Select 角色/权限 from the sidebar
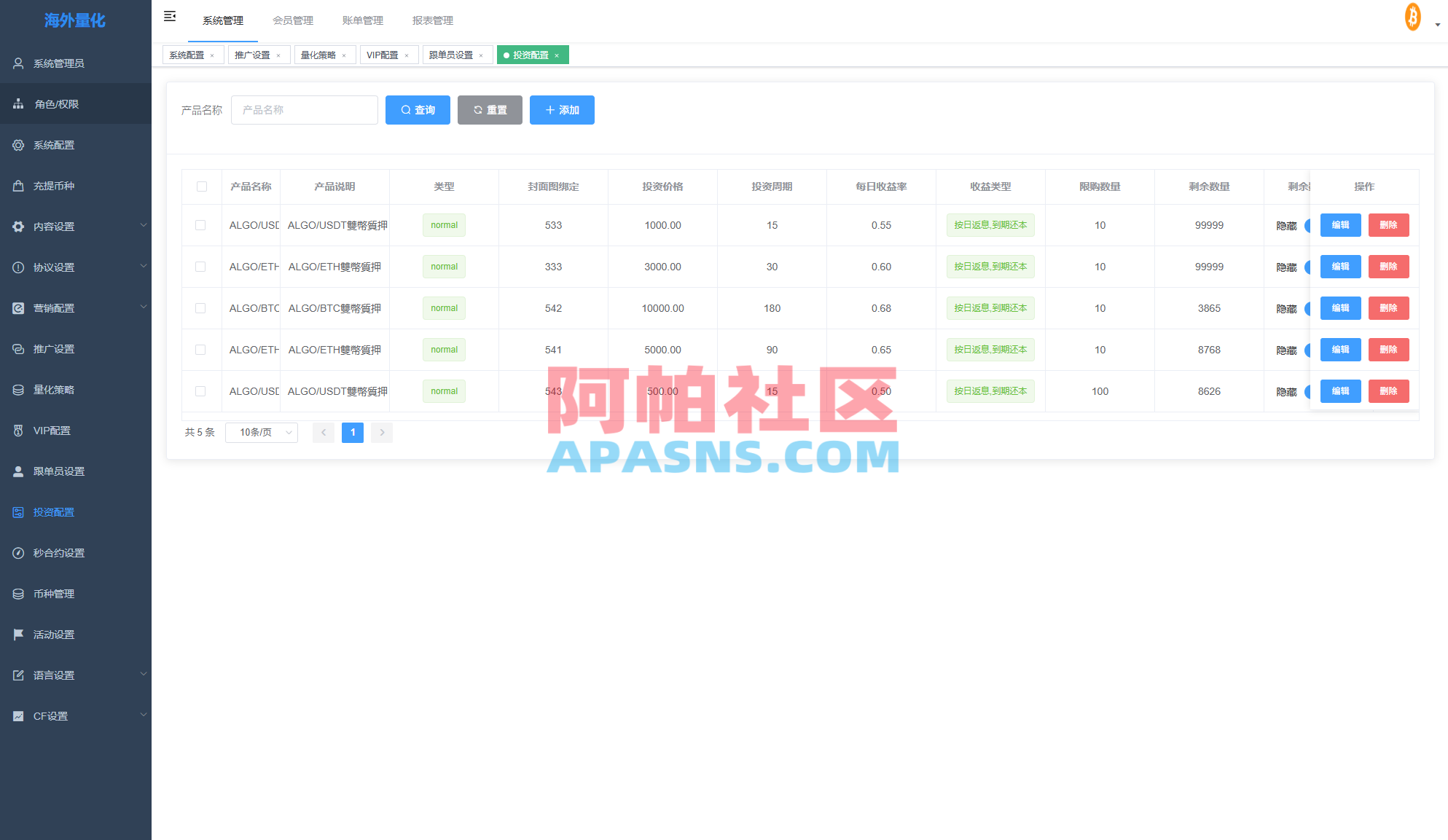1448x840 pixels. [x=52, y=103]
